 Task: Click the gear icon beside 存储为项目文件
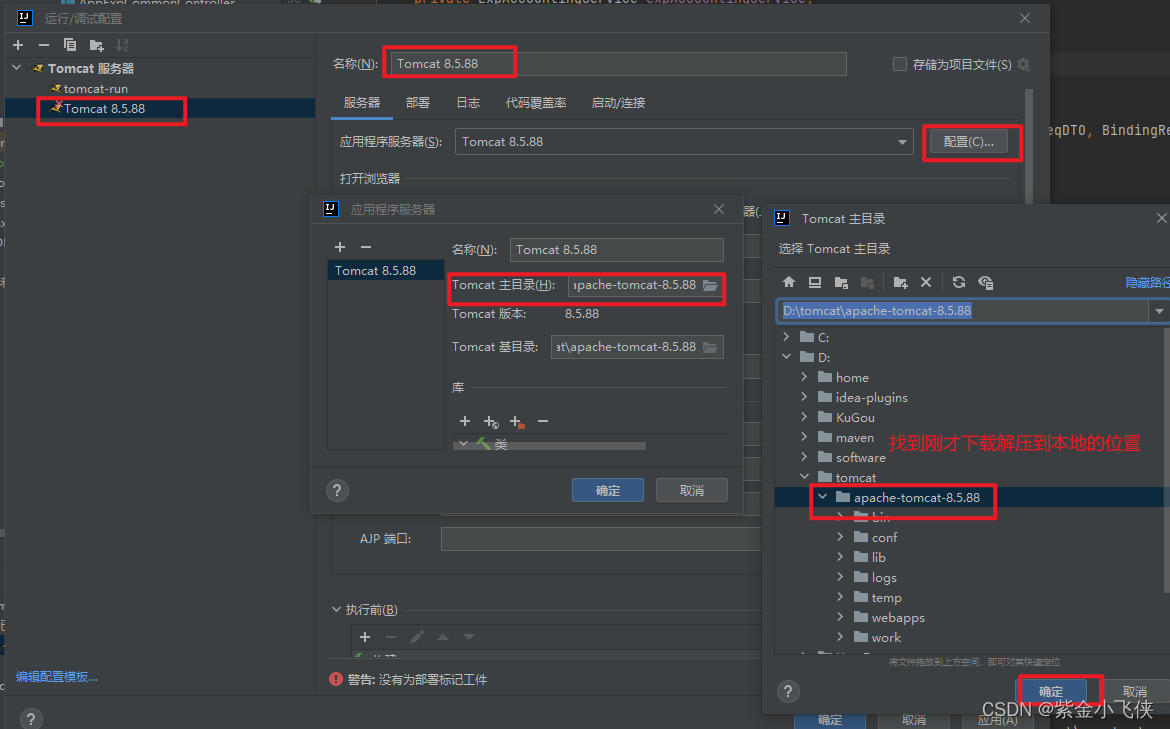click(1024, 64)
